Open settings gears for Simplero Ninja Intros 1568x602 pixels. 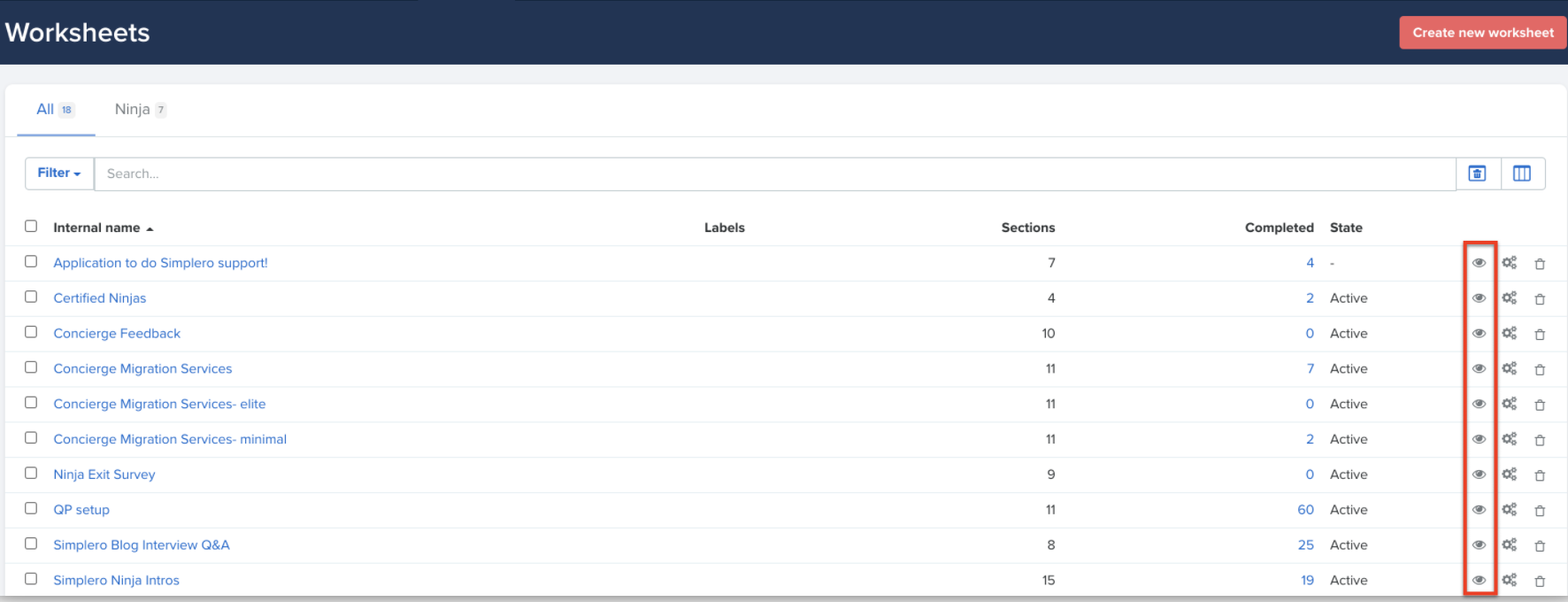[1510, 580]
